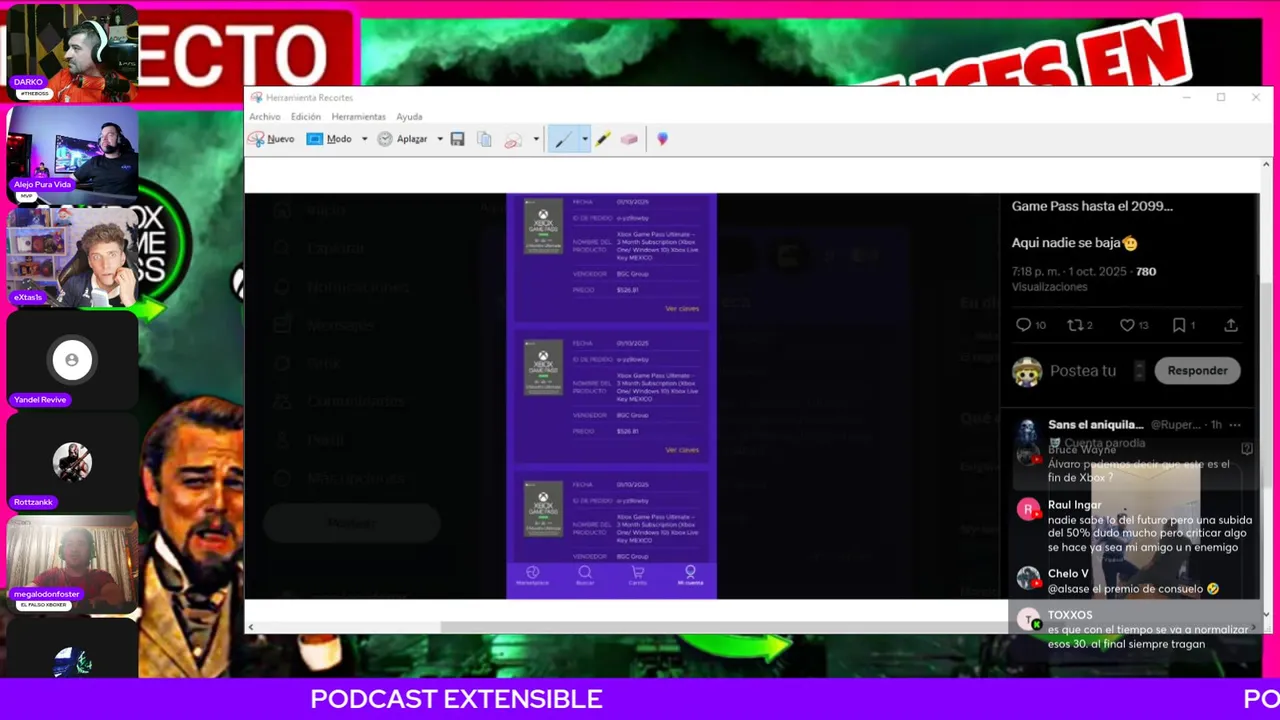Send the snip with the envelope icon
This screenshot has height=720, width=1280.
tap(513, 140)
